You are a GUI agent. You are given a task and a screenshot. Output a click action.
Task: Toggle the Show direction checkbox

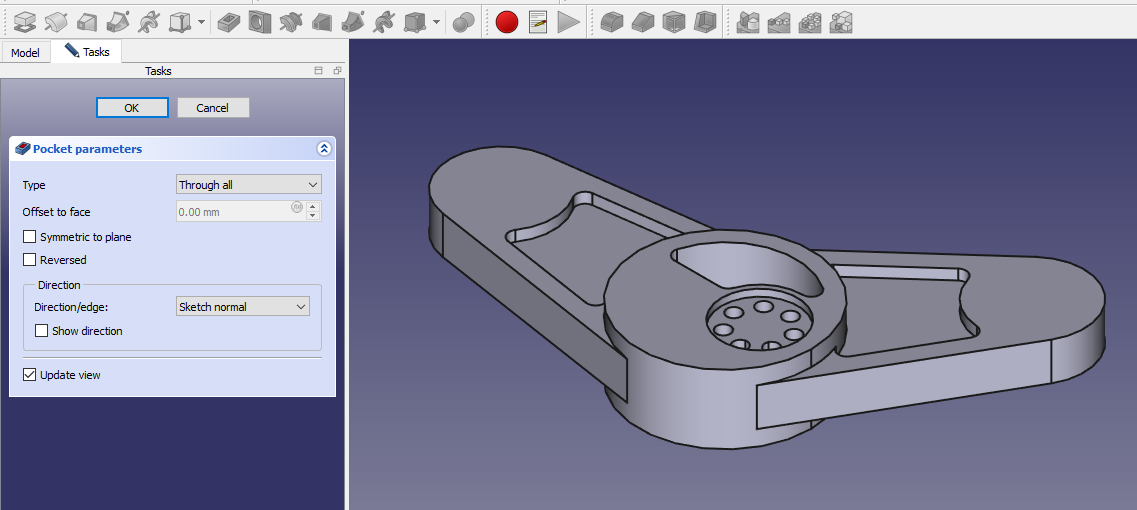pos(42,331)
